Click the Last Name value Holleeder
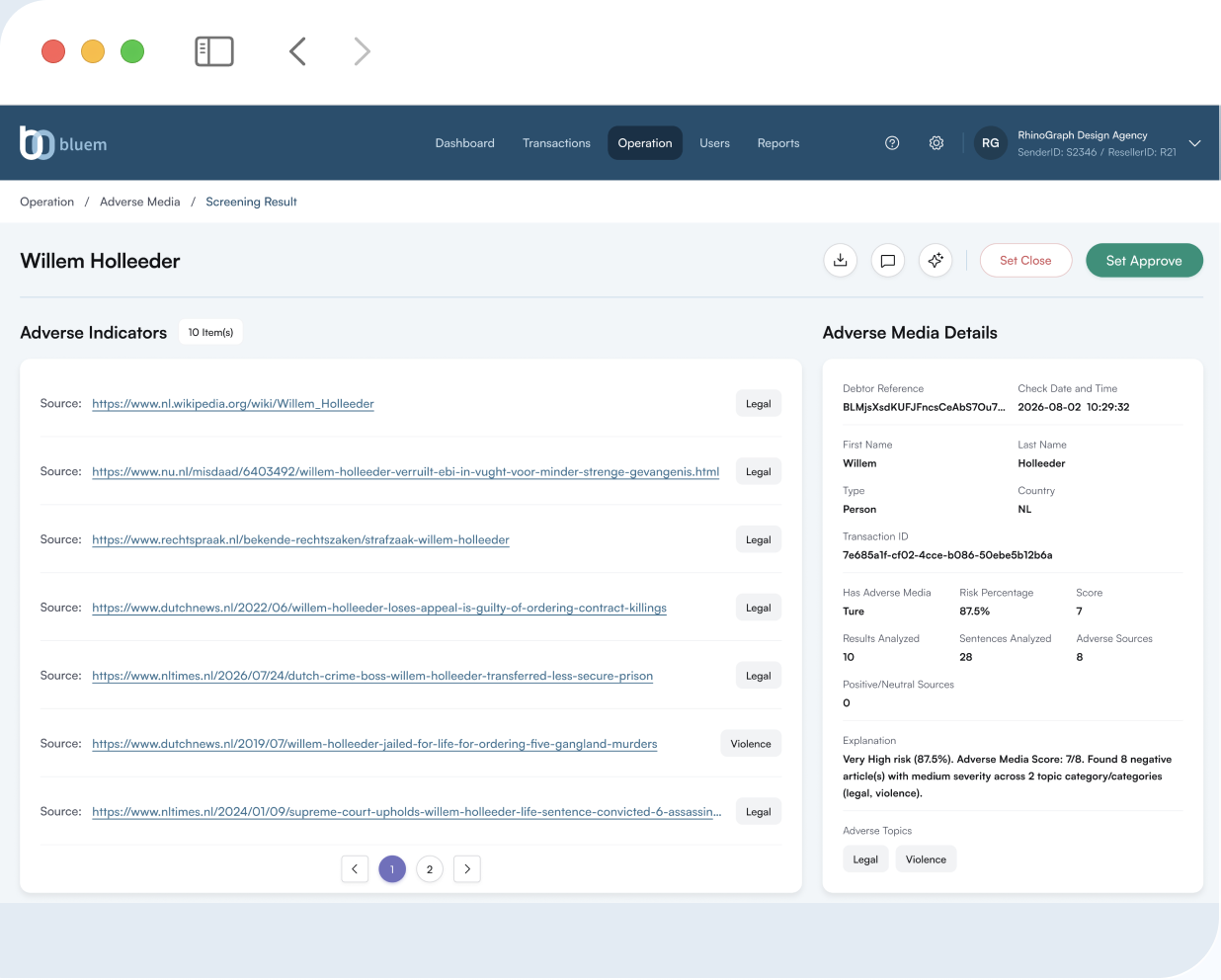Screen dimensions: 1221x980 tap(1041, 463)
